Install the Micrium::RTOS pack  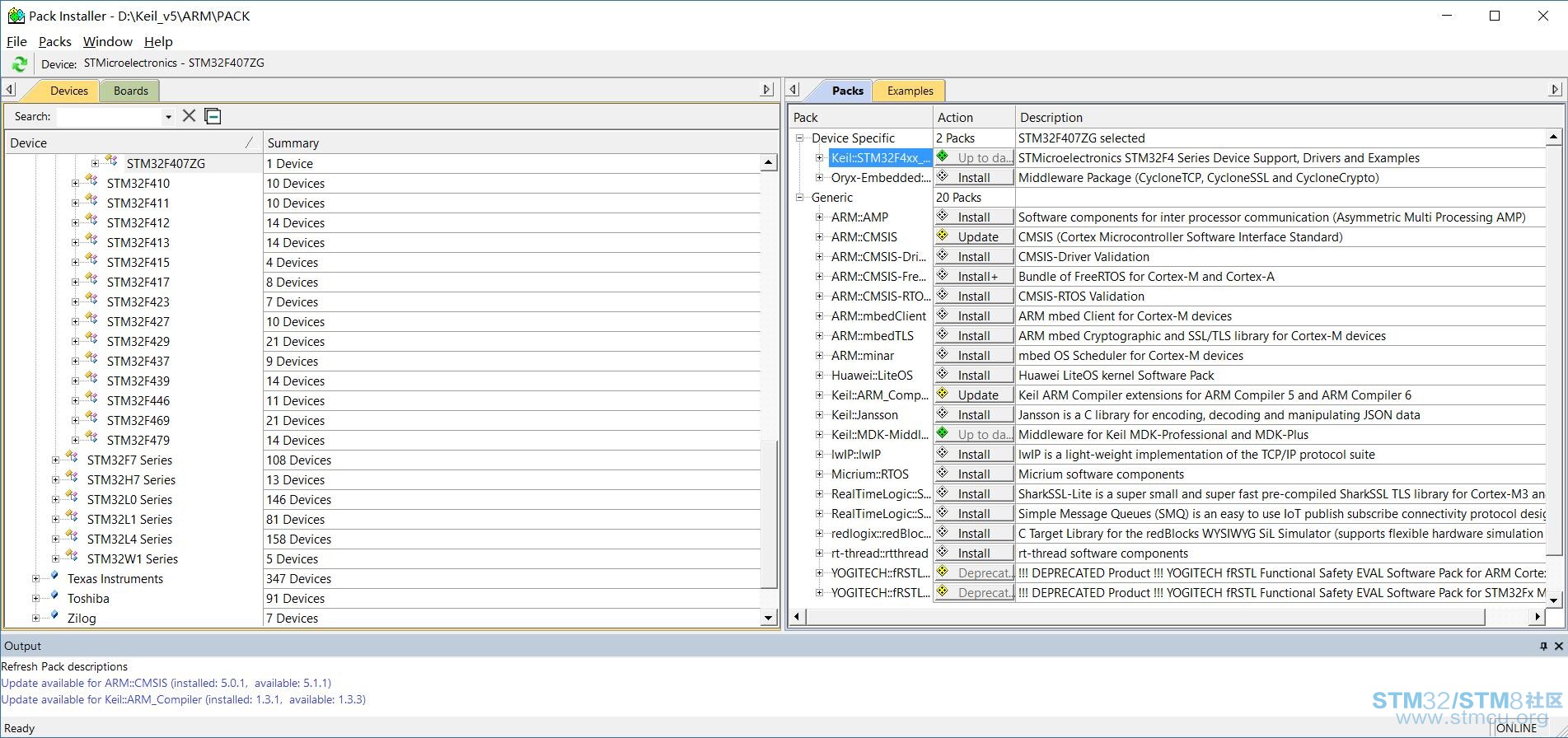(x=974, y=474)
